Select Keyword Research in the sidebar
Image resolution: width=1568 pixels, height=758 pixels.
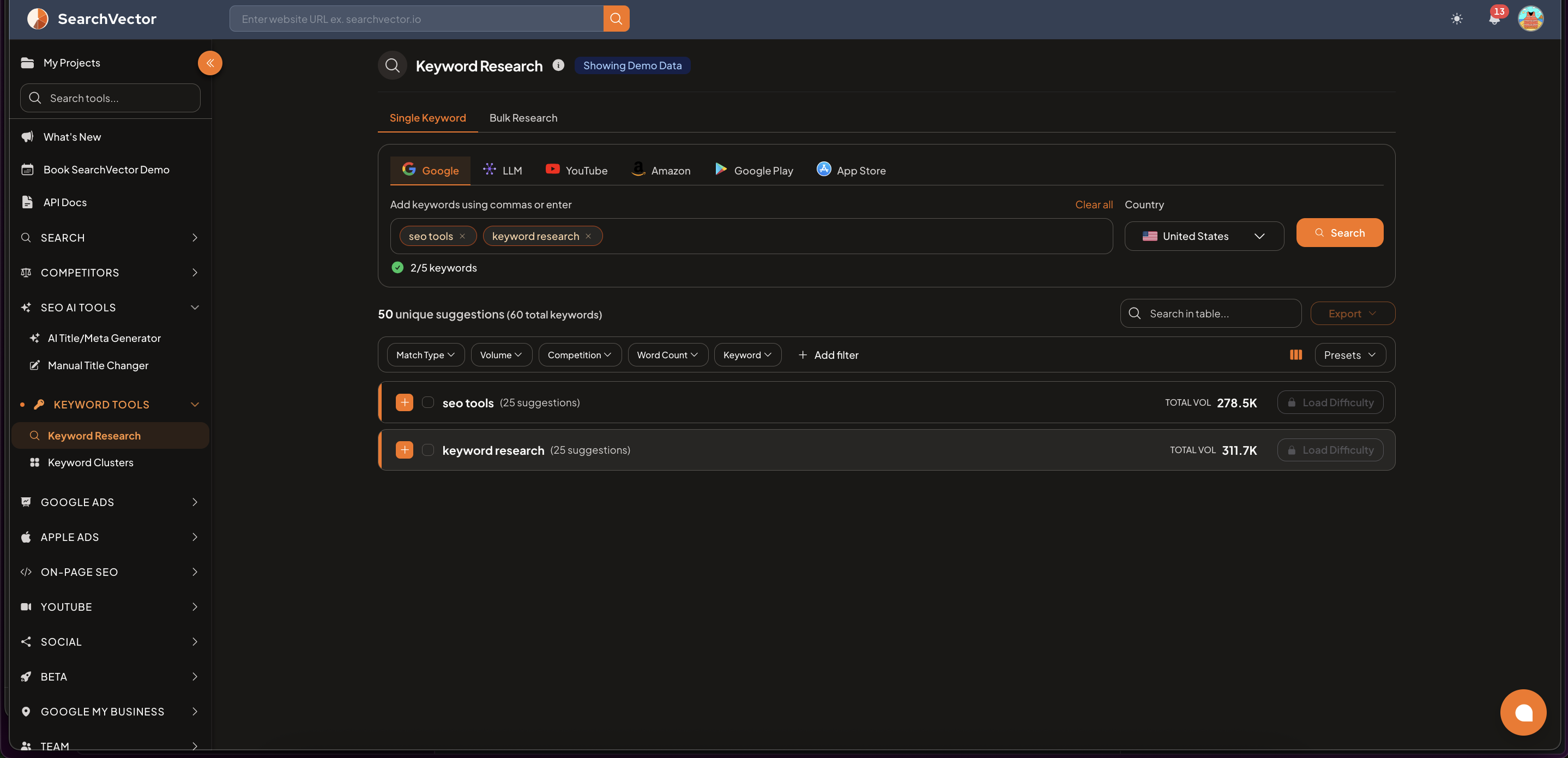(x=110, y=436)
